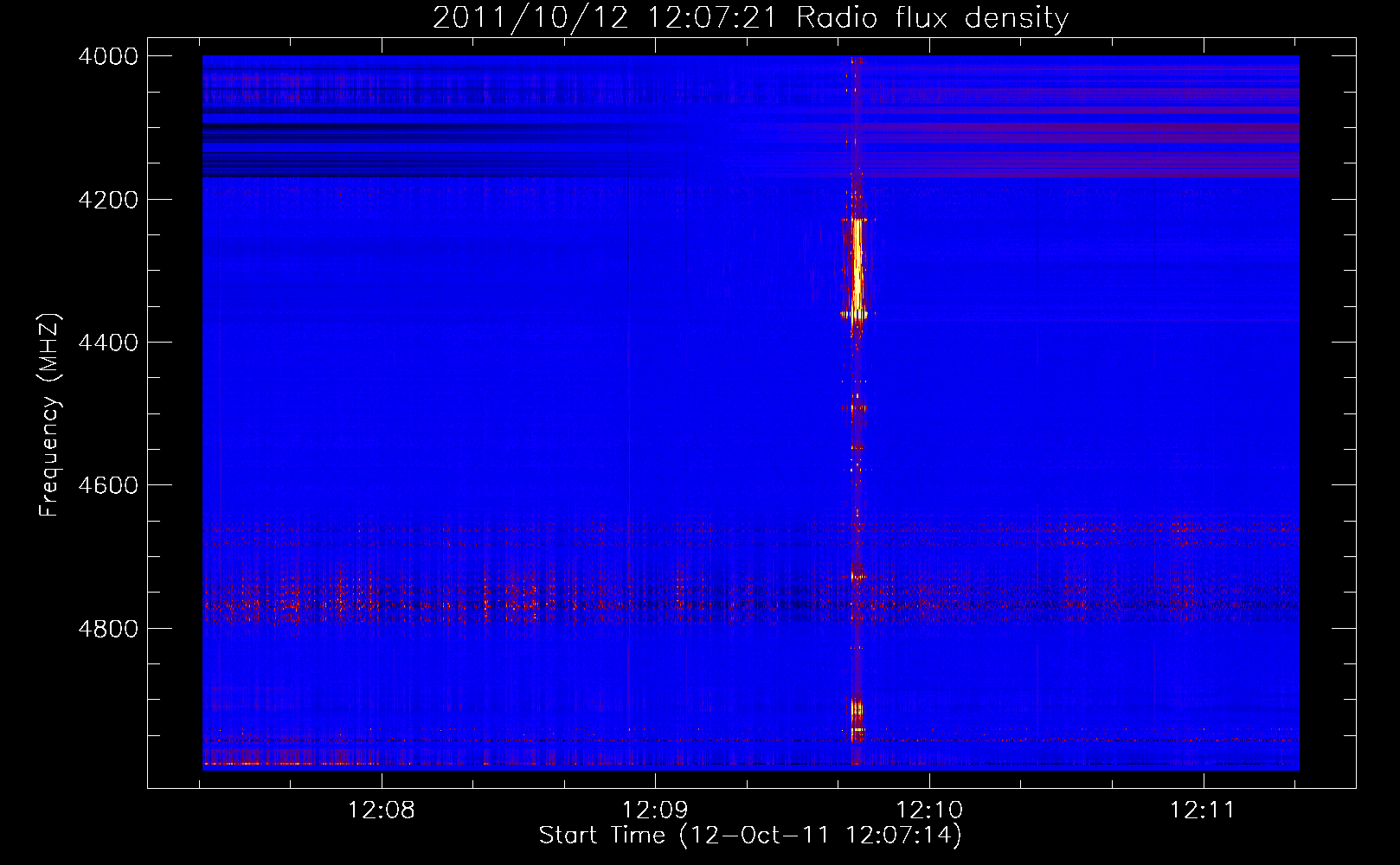This screenshot has height=865, width=1400.
Task: Click the 'Start Time (12-Oct-11 12:07:14)' label
Action: pyautogui.click(x=750, y=836)
